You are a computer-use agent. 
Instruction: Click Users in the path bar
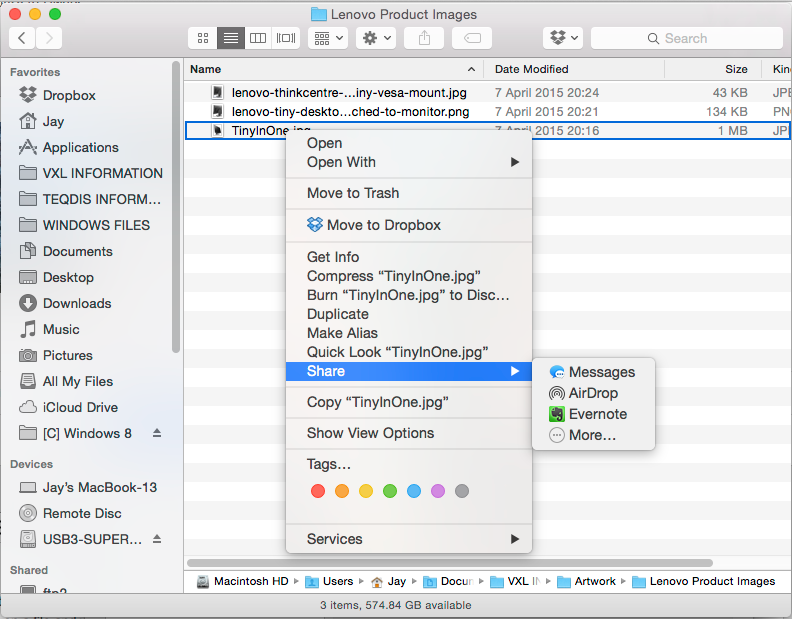(330, 581)
